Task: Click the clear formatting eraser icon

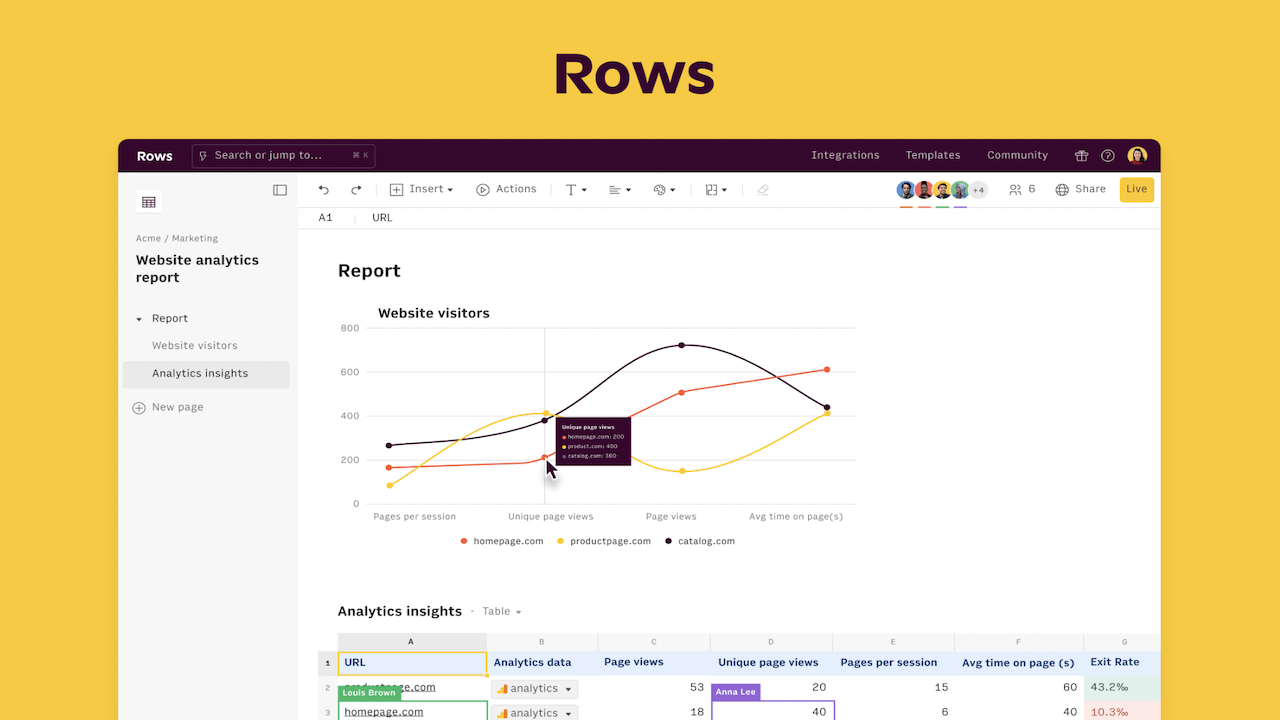Action: coord(762,189)
